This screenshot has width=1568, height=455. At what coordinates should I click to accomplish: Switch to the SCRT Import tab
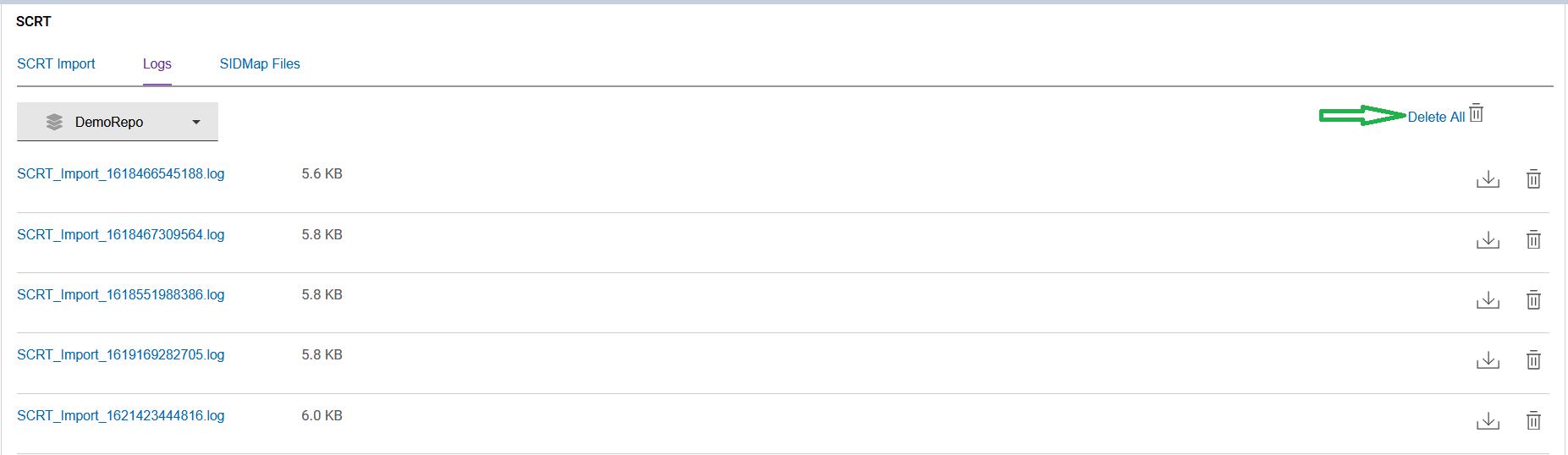[x=56, y=64]
